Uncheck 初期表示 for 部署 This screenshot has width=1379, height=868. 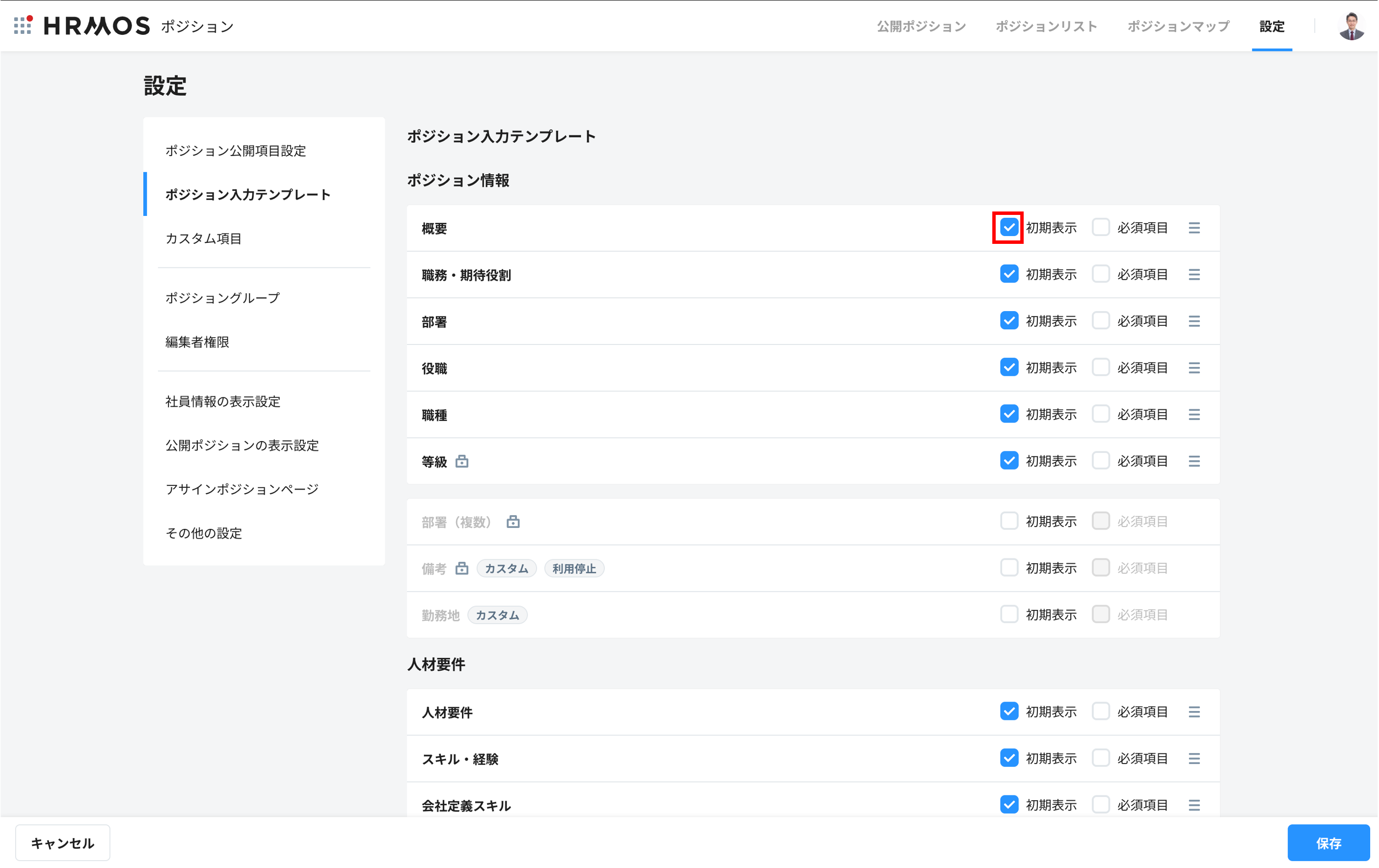point(1009,320)
